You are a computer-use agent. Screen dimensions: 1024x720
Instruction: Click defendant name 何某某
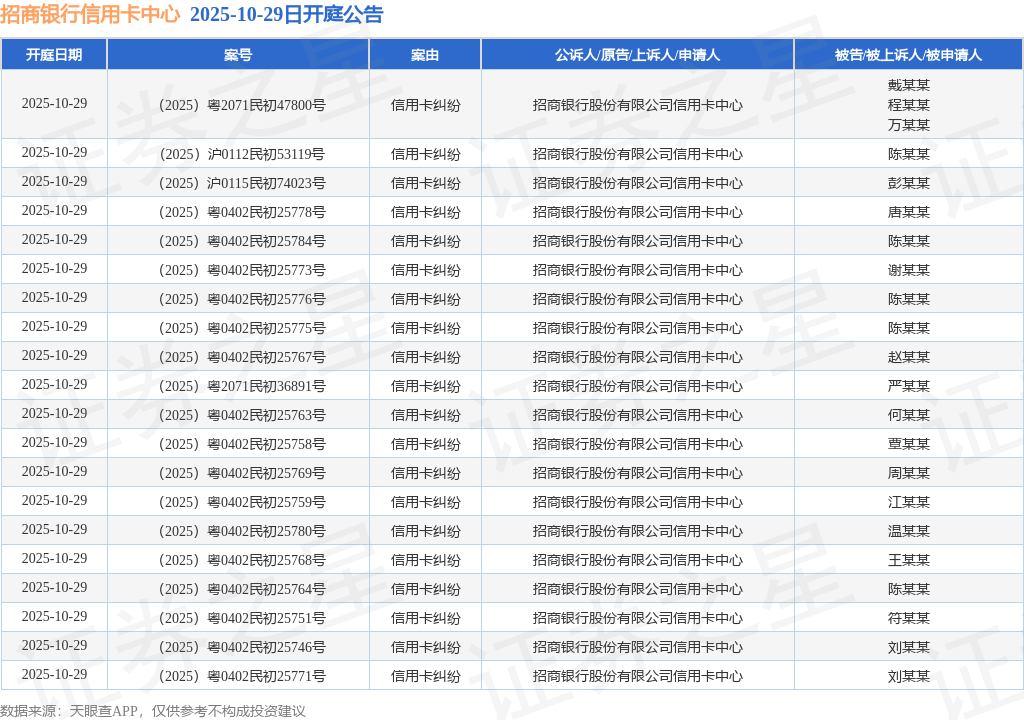(908, 415)
